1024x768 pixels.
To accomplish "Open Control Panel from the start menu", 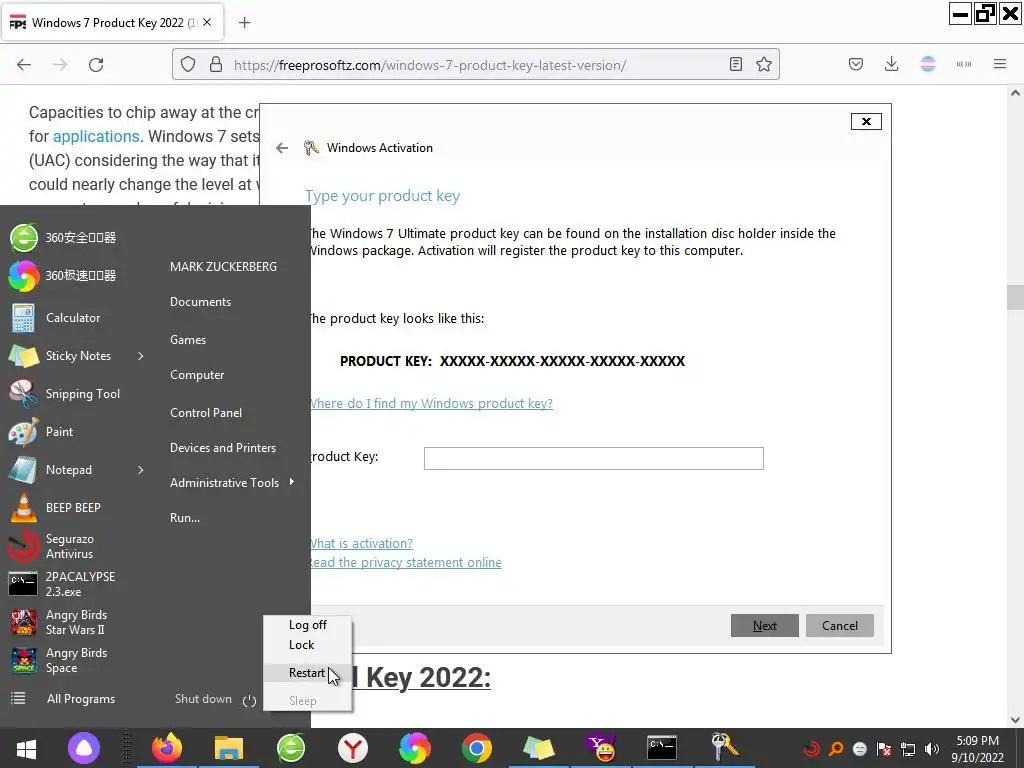I will [x=206, y=413].
